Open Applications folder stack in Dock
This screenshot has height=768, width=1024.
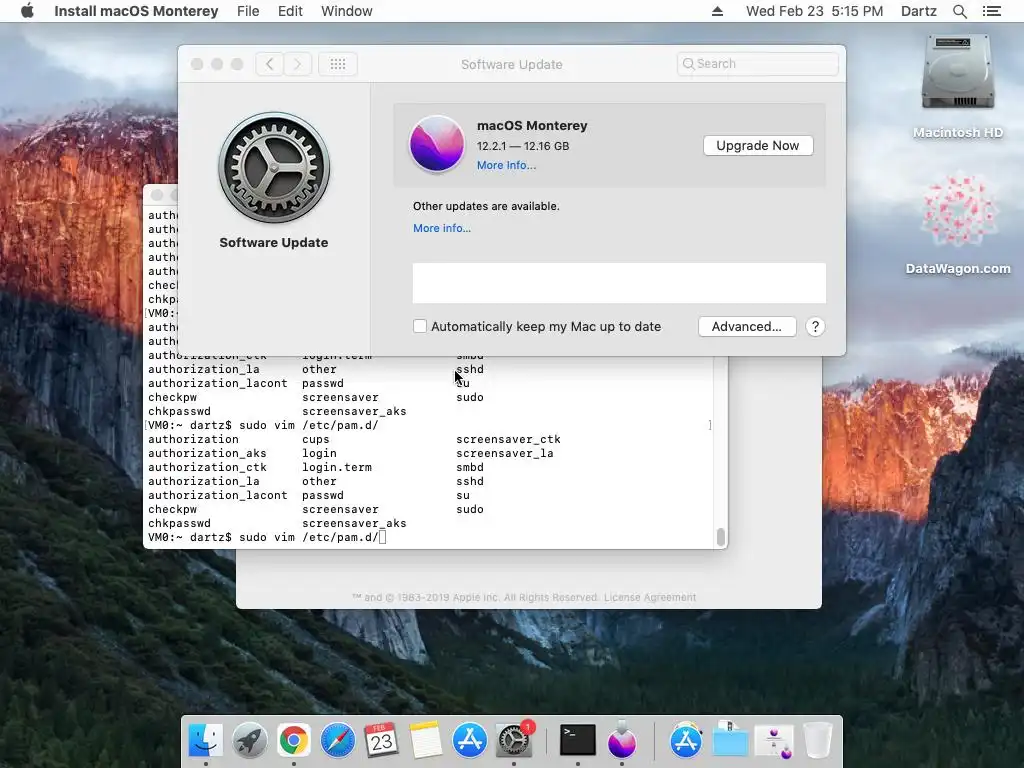[x=686, y=740]
